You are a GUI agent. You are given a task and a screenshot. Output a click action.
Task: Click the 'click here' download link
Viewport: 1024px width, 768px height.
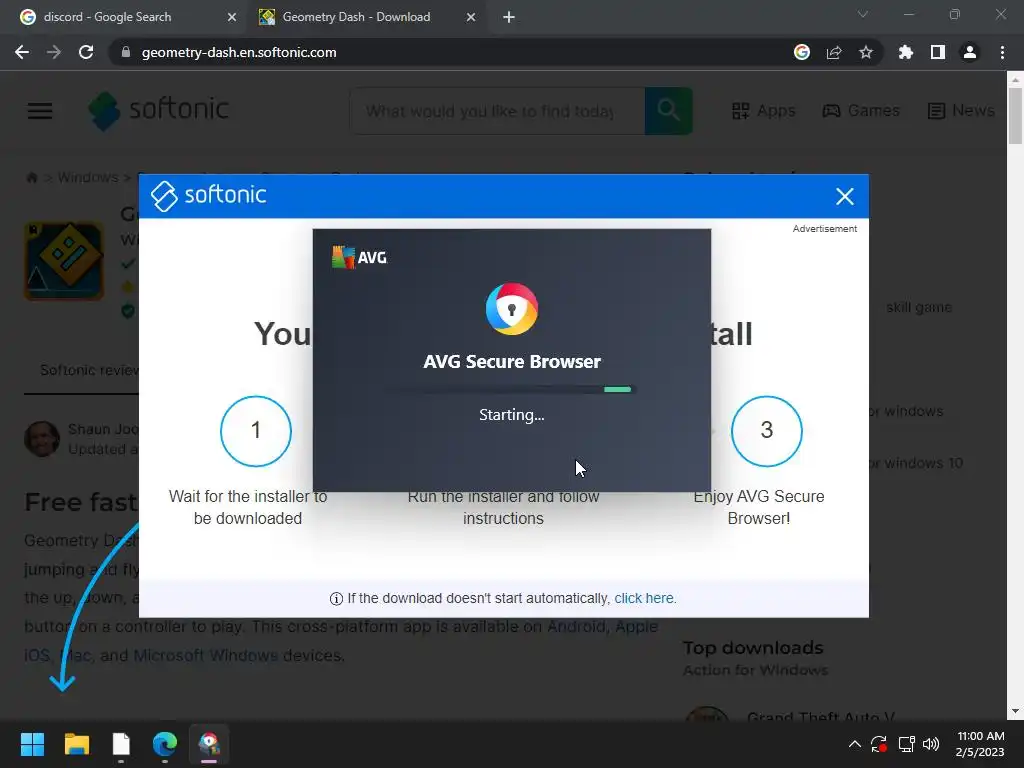pyautogui.click(x=644, y=598)
